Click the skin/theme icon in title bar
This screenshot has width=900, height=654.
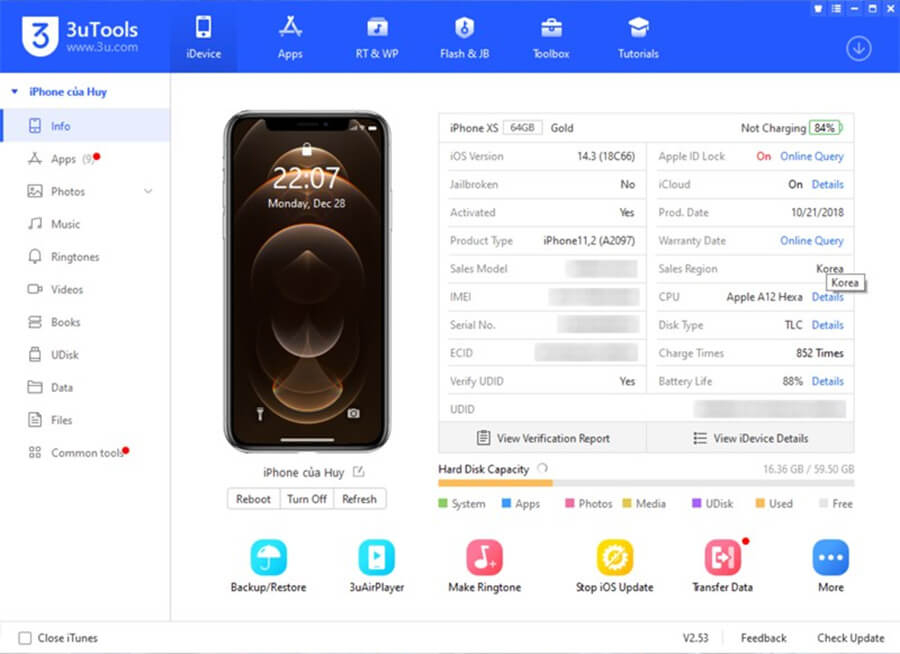pyautogui.click(x=818, y=9)
